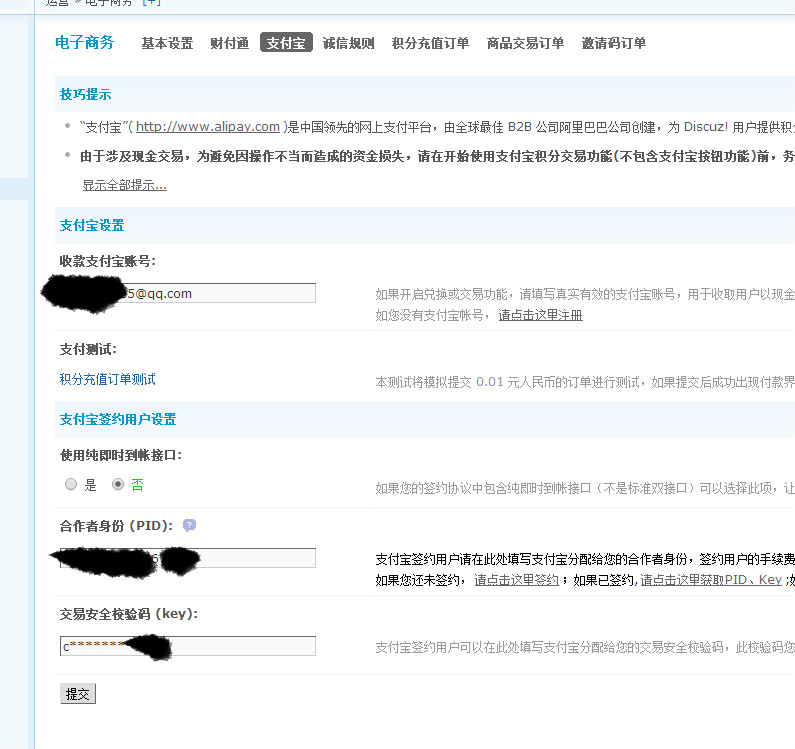
Task: Focus the 交易安全校验码 key field
Action: pos(188,646)
